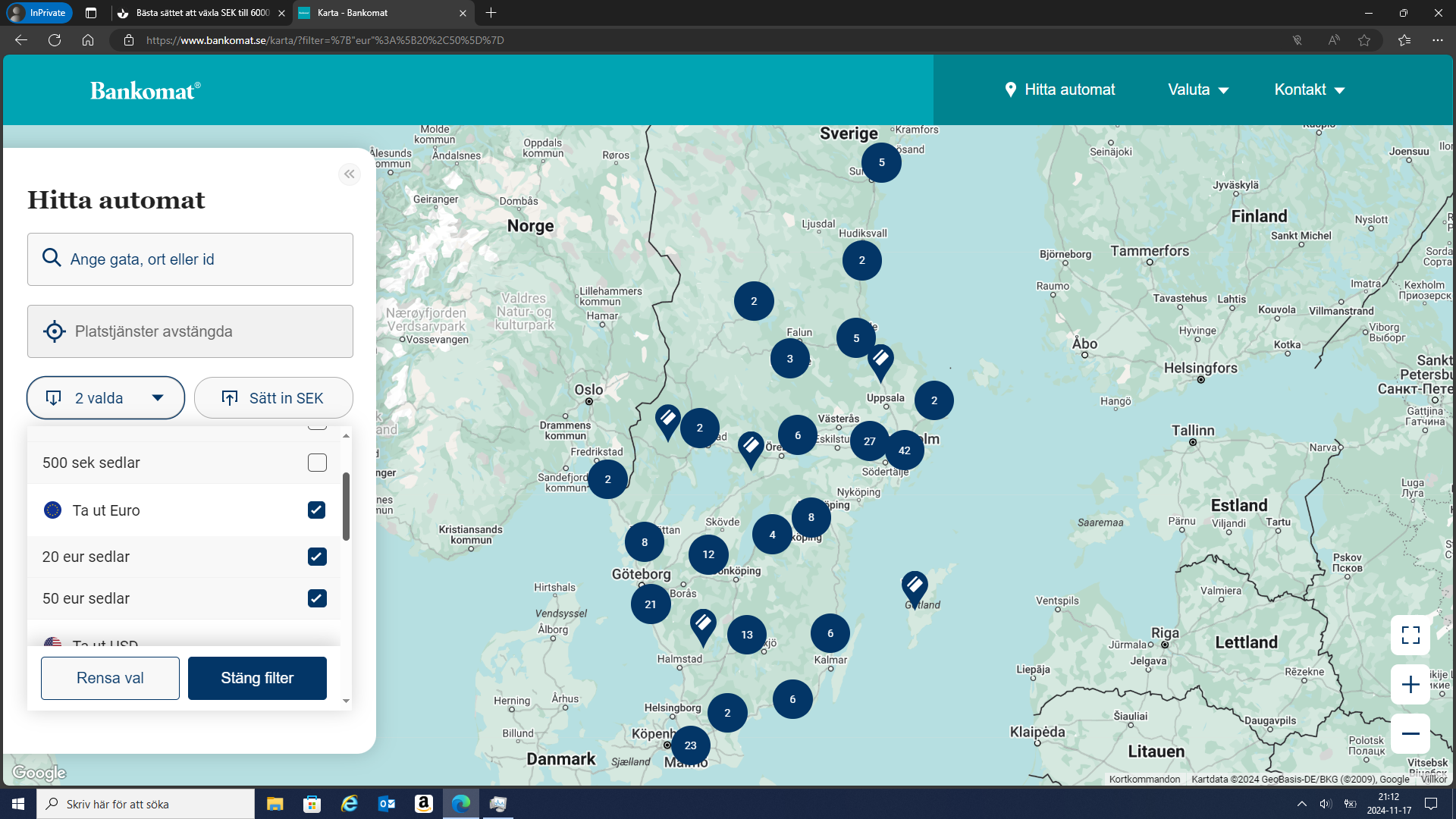Viewport: 1456px width, 819px height.
Task: Zoom out on the map
Action: [1410, 733]
